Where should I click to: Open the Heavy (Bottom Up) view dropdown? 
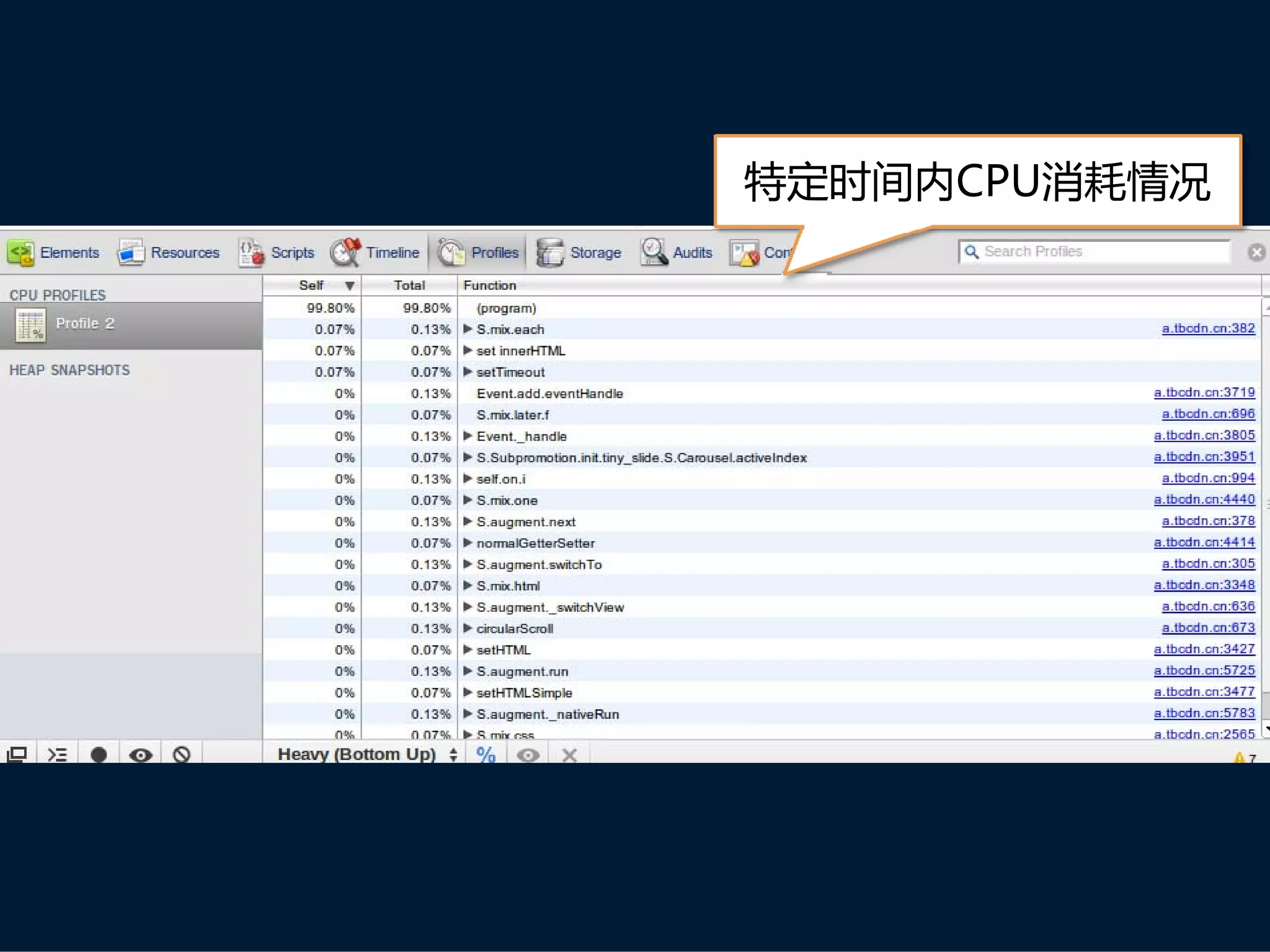pyautogui.click(x=367, y=754)
